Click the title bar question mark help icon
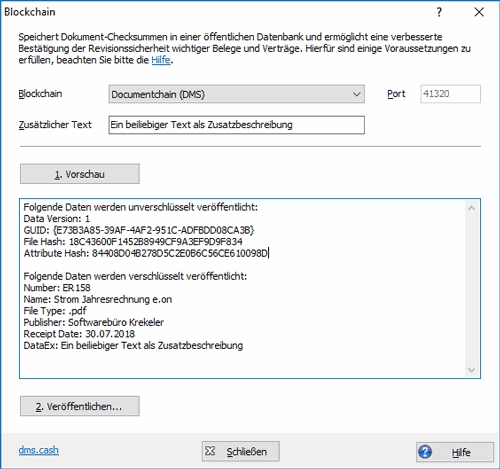This screenshot has width=500, height=469. (x=439, y=12)
